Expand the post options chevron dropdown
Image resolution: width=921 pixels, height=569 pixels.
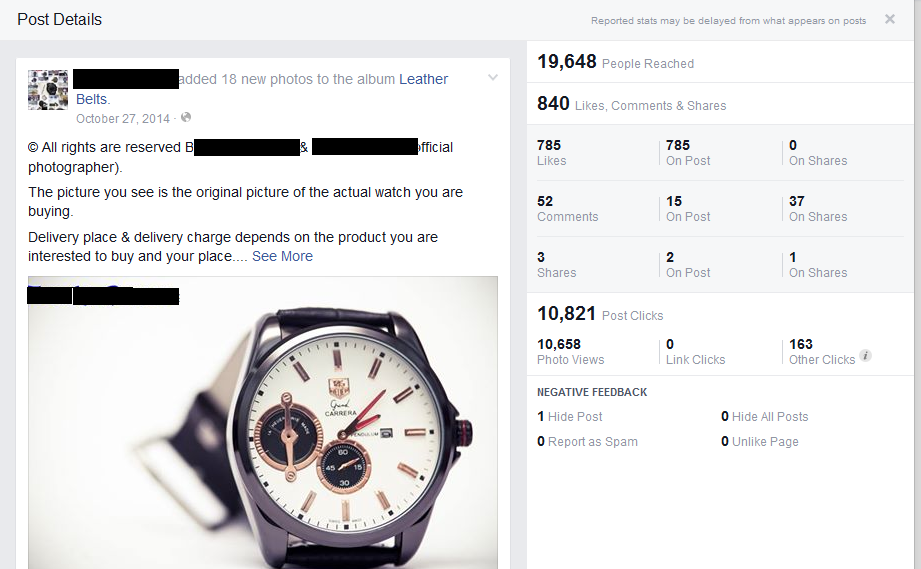coord(492,78)
